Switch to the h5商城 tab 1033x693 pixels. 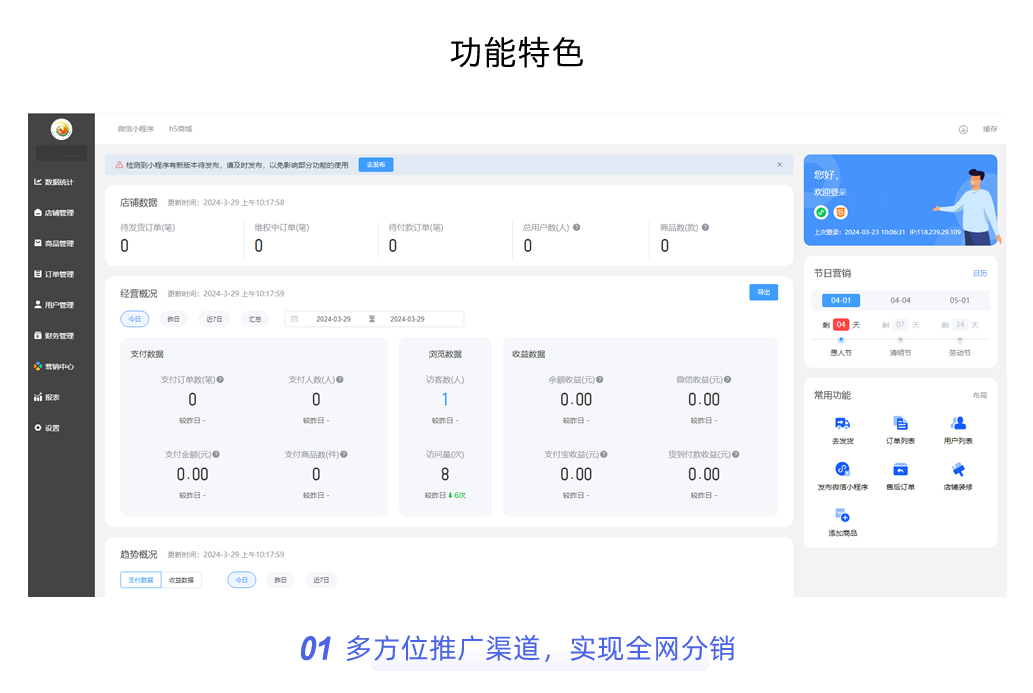click(x=180, y=129)
